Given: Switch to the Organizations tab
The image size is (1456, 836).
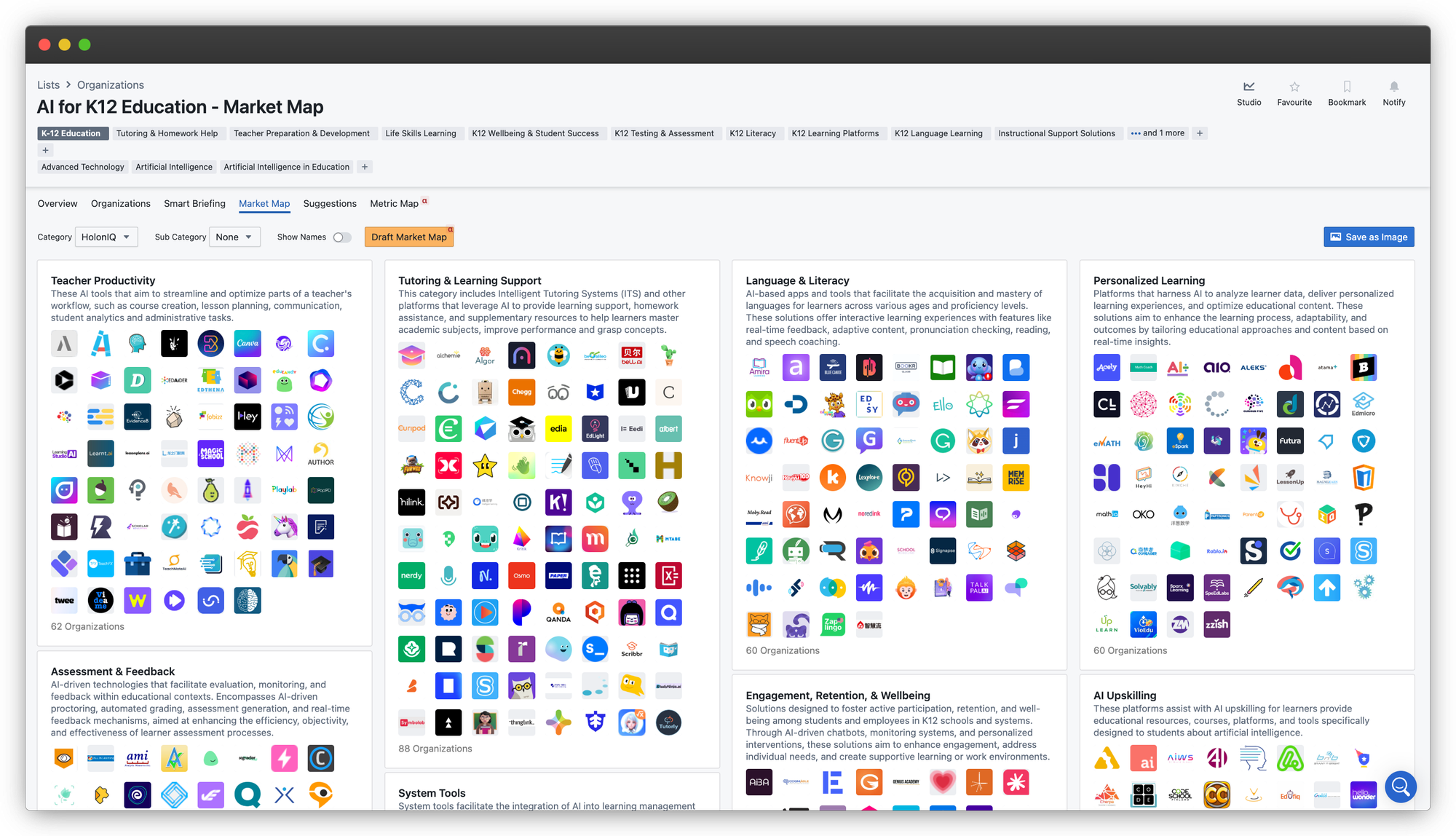Looking at the screenshot, I should pyautogui.click(x=121, y=204).
